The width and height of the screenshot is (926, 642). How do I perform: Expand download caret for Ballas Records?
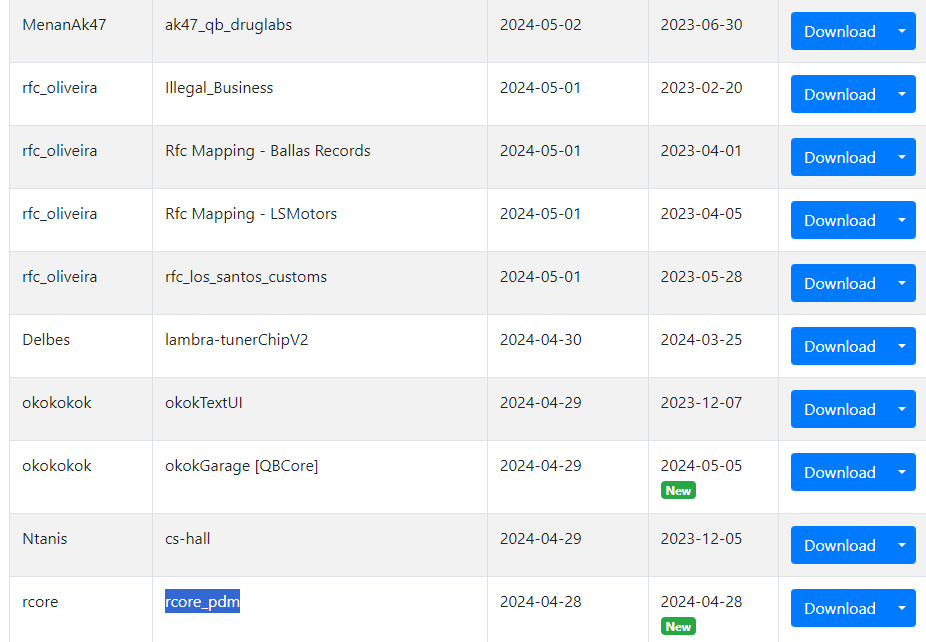pyautogui.click(x=902, y=158)
